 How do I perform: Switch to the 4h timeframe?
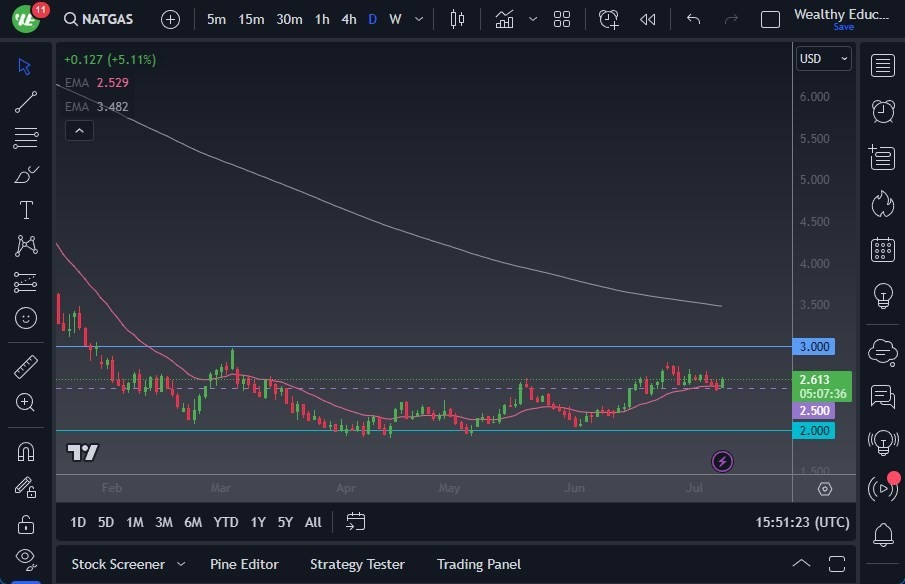[x=349, y=19]
